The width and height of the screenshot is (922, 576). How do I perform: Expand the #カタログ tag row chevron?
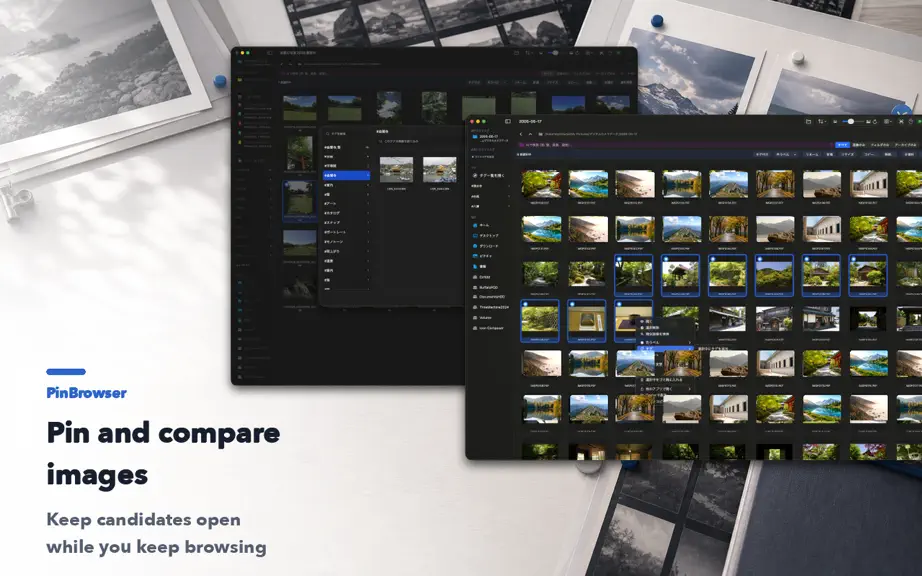coord(368,213)
